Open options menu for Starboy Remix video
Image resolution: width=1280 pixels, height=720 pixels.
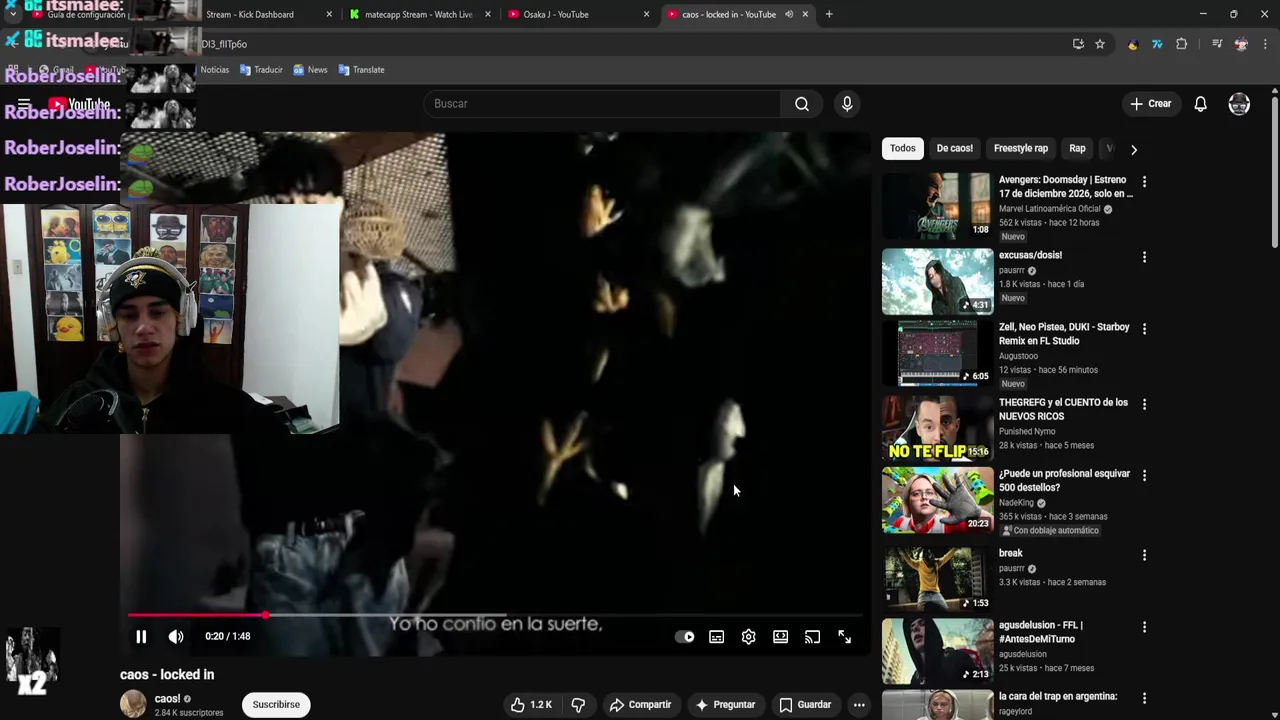[x=1144, y=329]
